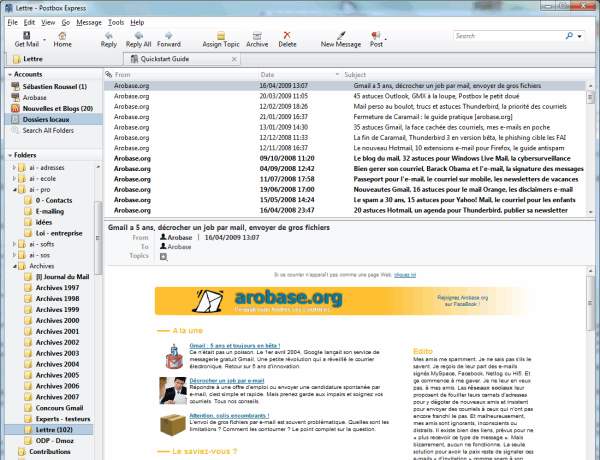Image resolution: width=600 pixels, height=460 pixels.
Task: Click the Forward arrow icon
Action: point(168,36)
